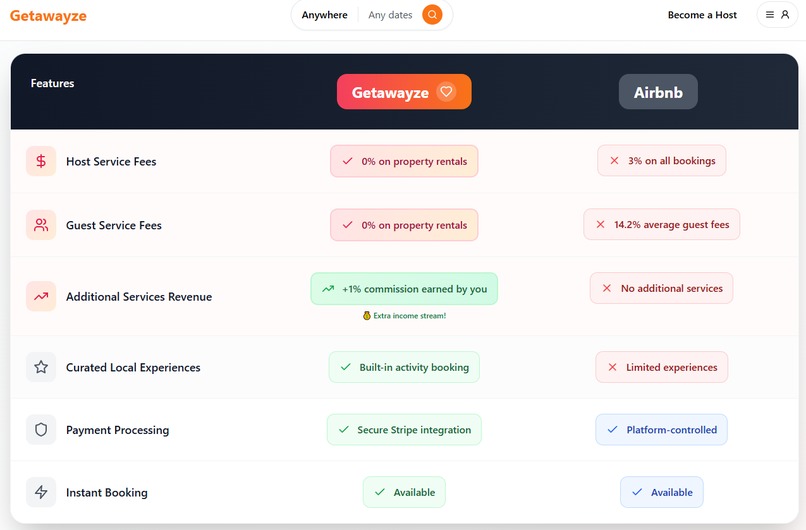This screenshot has height=530, width=806.
Task: Click the star icon for Curated Local Experiences
Action: point(41,367)
